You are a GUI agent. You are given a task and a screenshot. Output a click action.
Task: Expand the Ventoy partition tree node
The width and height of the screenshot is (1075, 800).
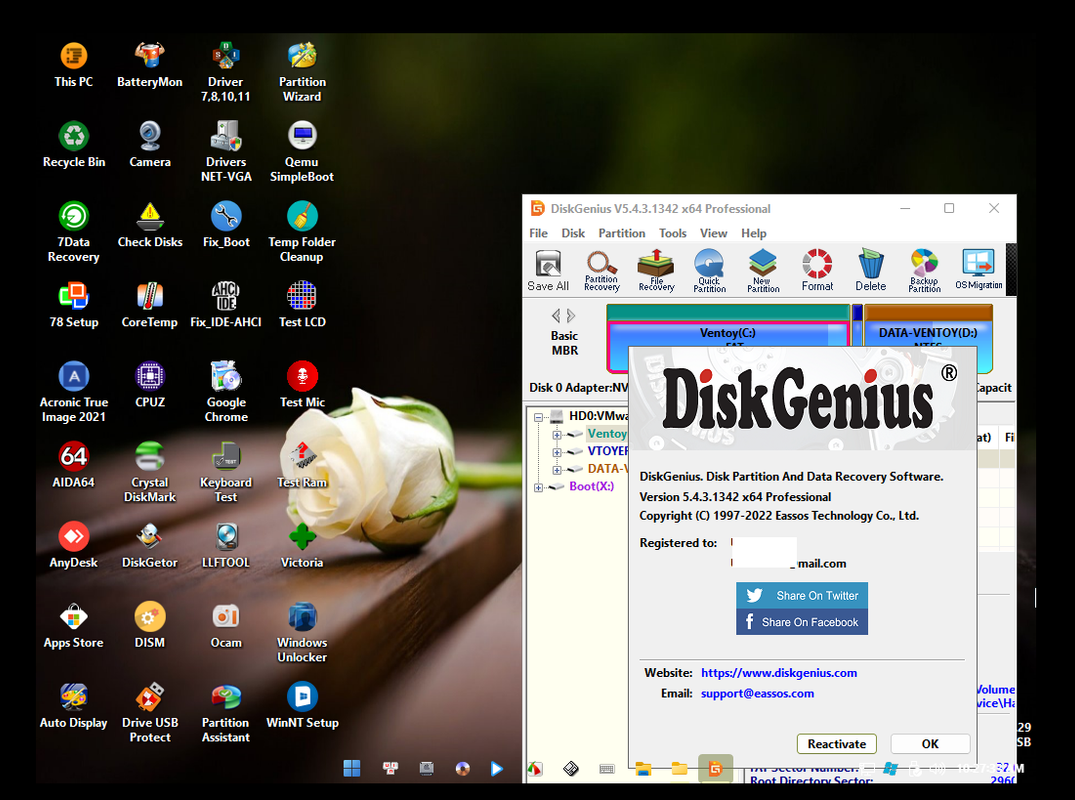557,434
